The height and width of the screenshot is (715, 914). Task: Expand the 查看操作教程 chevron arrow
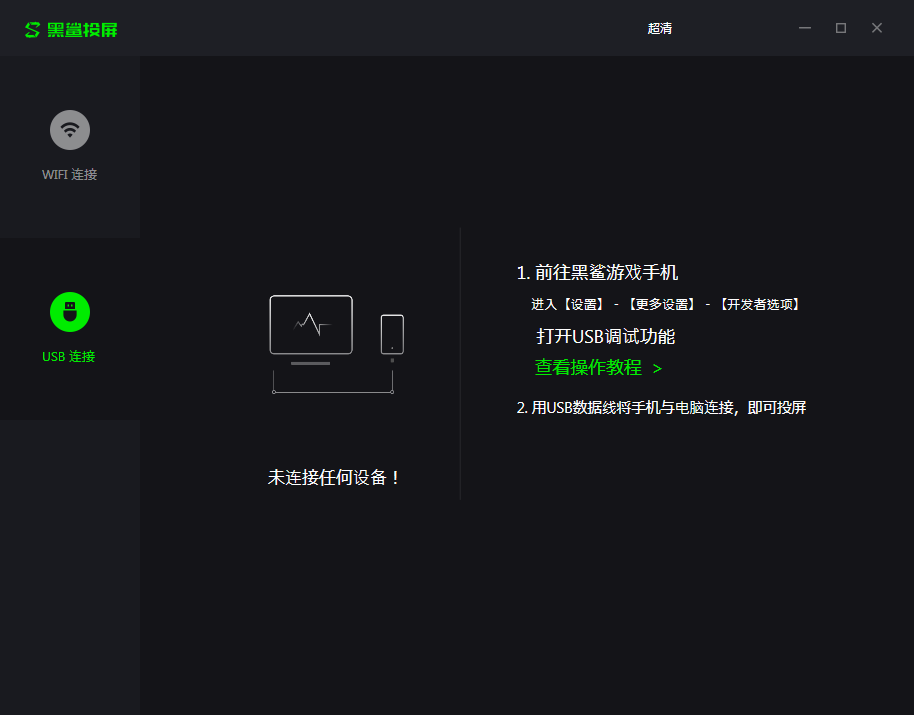[657, 368]
